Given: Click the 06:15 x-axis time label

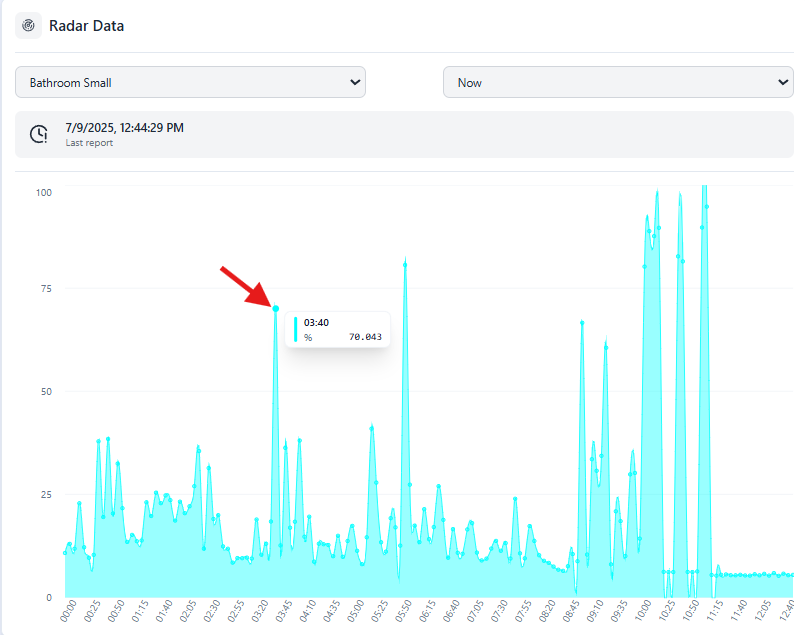Looking at the screenshot, I should [428, 610].
